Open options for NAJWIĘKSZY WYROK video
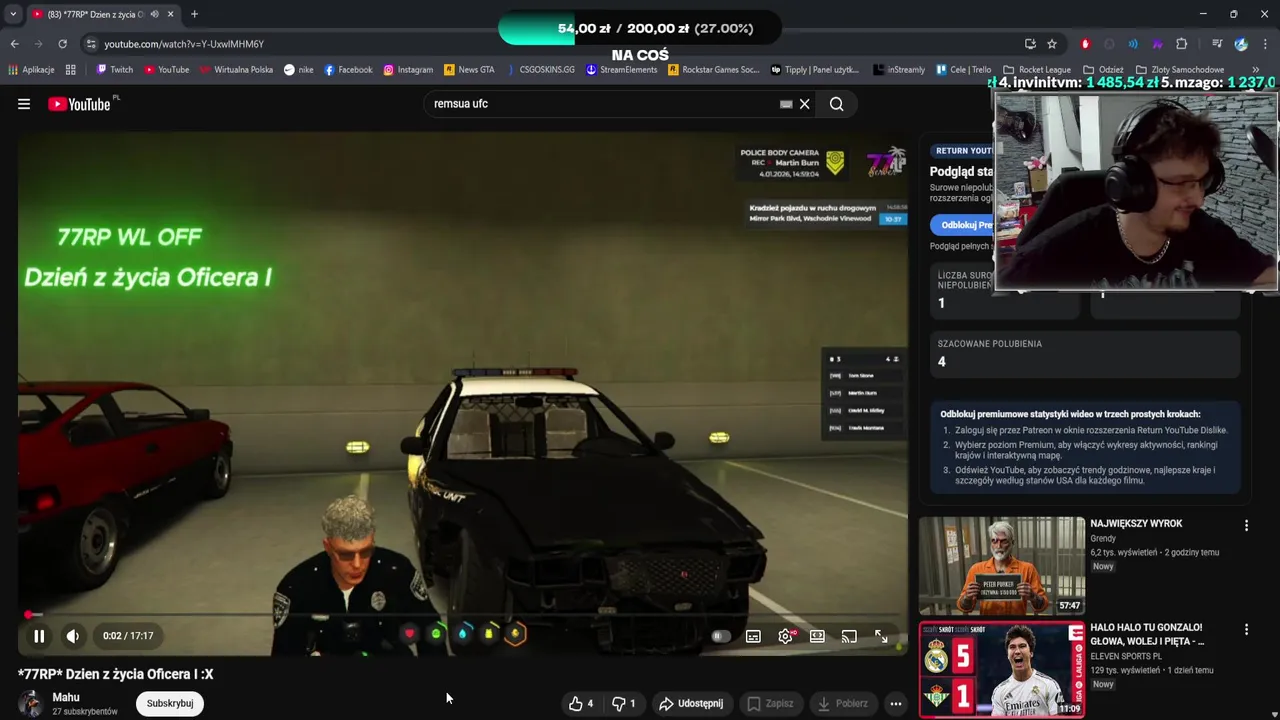This screenshot has width=1280, height=720. pyautogui.click(x=1246, y=525)
